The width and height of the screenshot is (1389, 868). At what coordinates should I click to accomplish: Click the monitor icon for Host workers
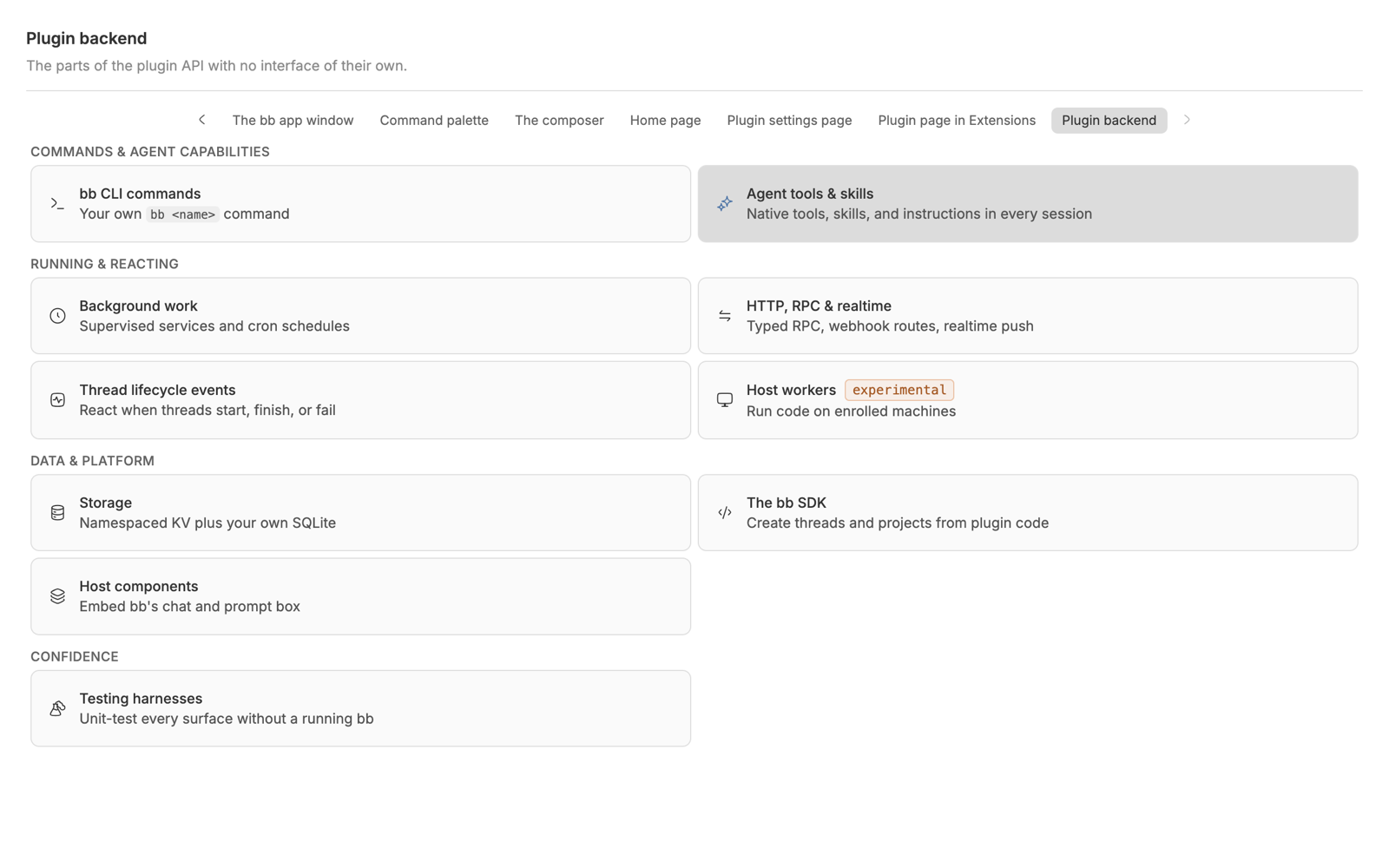(x=725, y=400)
